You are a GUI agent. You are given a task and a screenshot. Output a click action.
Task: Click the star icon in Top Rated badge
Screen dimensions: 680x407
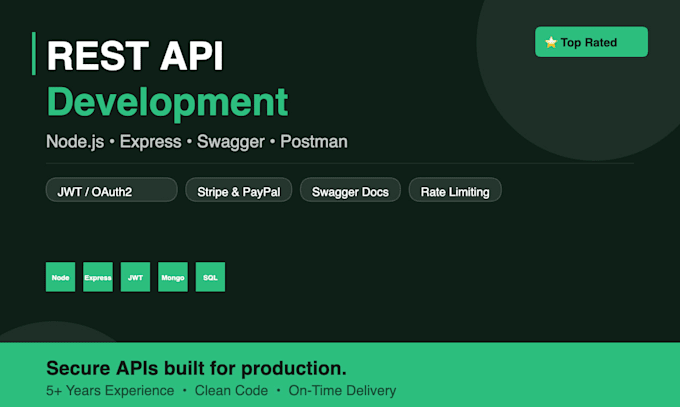coord(551,43)
